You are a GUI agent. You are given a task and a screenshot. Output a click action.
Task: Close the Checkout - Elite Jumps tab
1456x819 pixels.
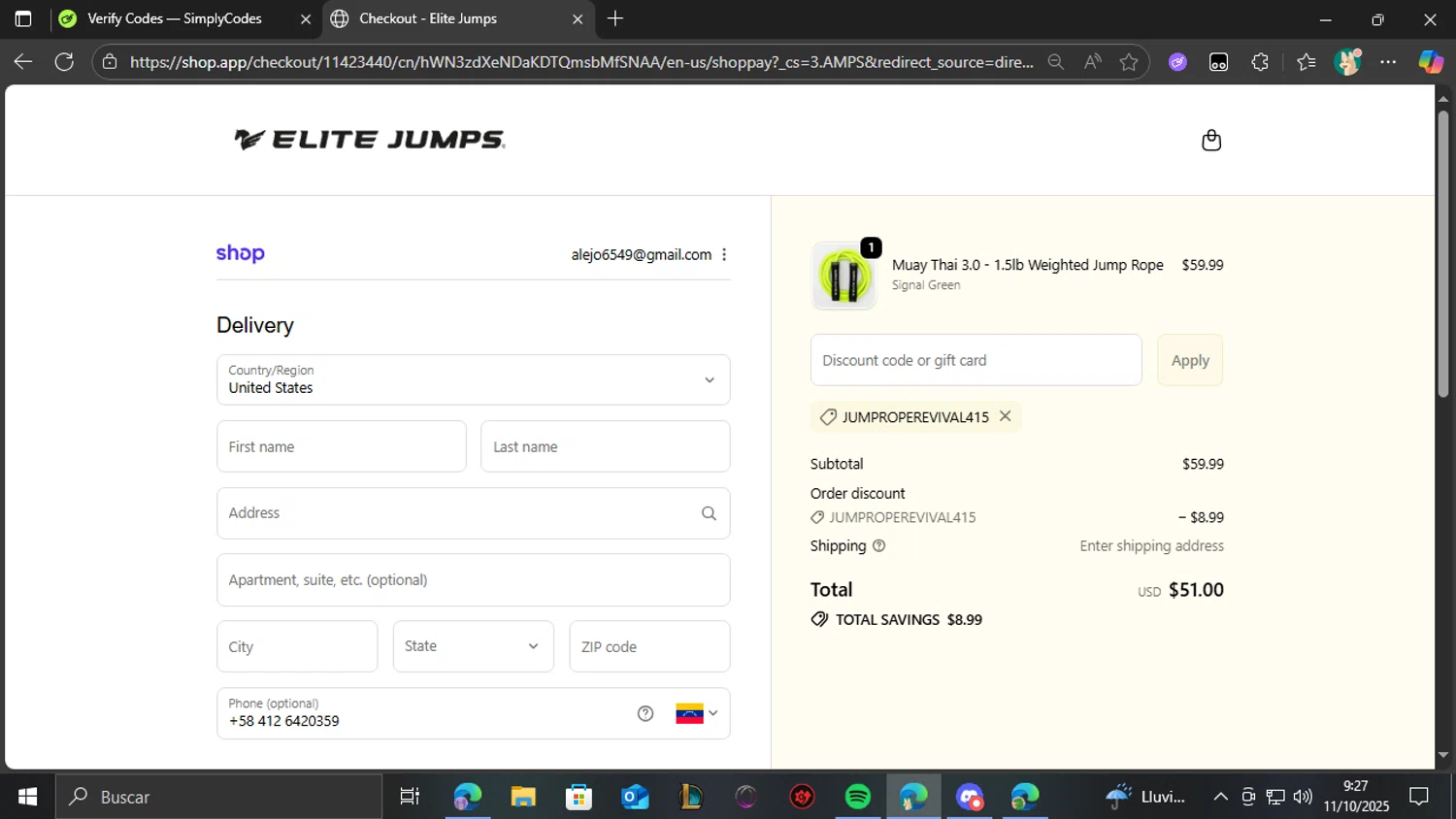tap(578, 18)
